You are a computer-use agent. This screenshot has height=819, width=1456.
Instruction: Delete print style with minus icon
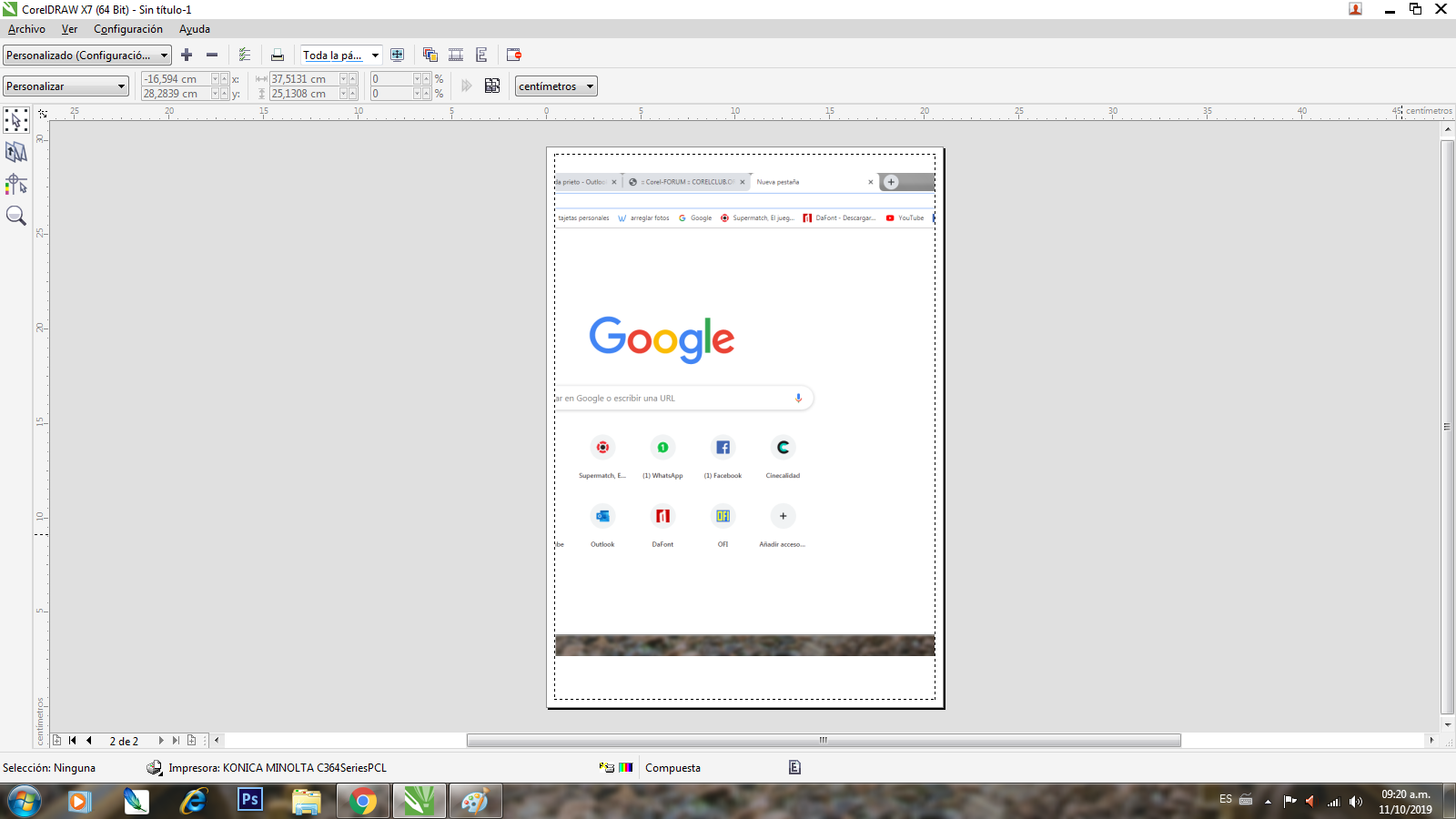[212, 55]
